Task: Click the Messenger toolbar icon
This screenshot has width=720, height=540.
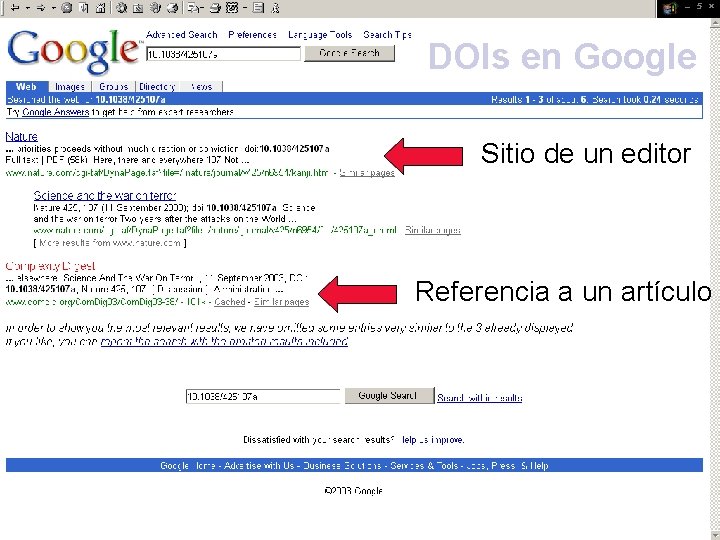Action: [x=276, y=7]
